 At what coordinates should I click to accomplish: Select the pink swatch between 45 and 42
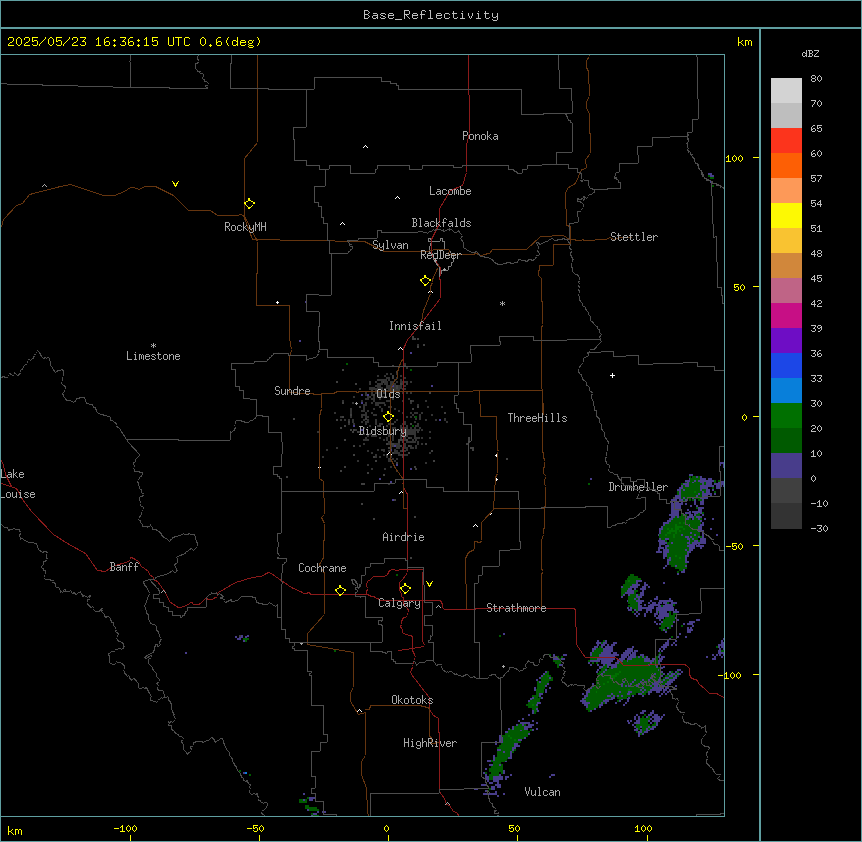click(786, 291)
